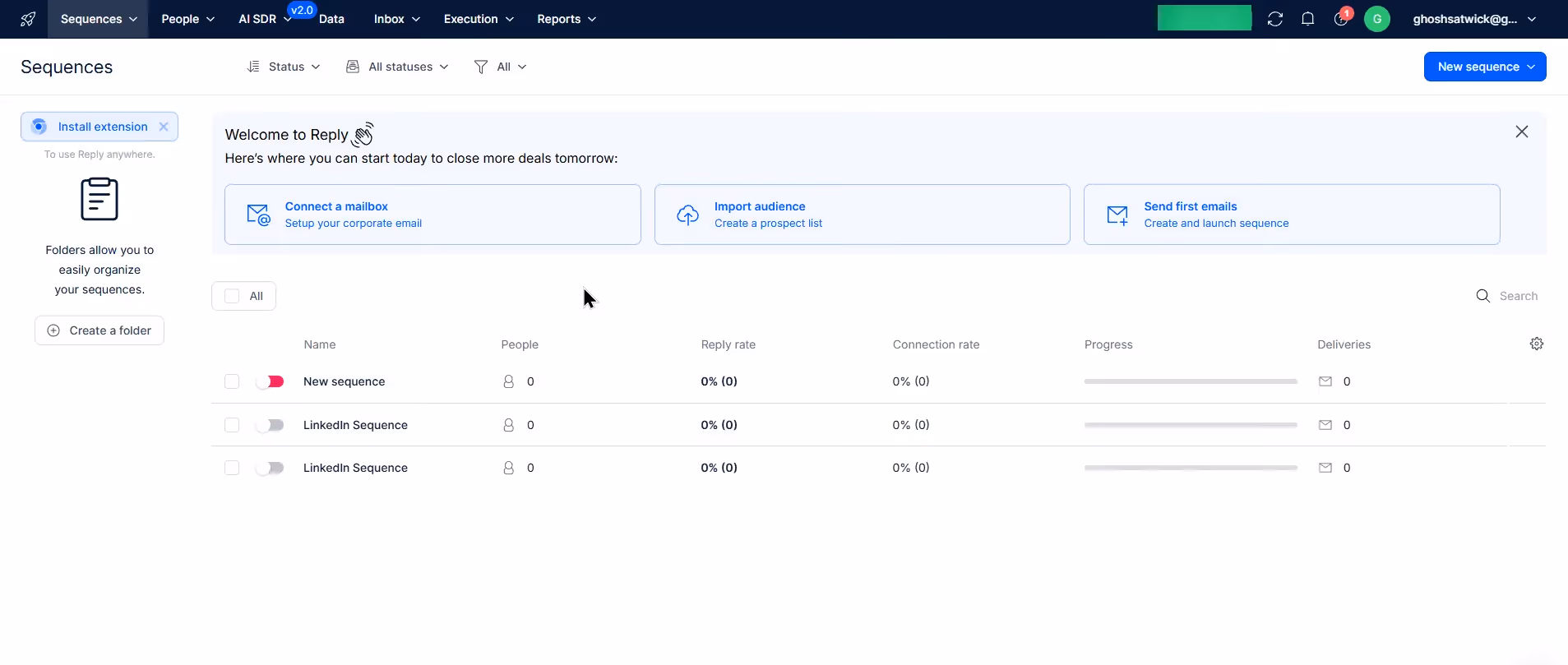This screenshot has width=1568, height=665.
Task: Open the Inbox nav menu
Action: (396, 19)
